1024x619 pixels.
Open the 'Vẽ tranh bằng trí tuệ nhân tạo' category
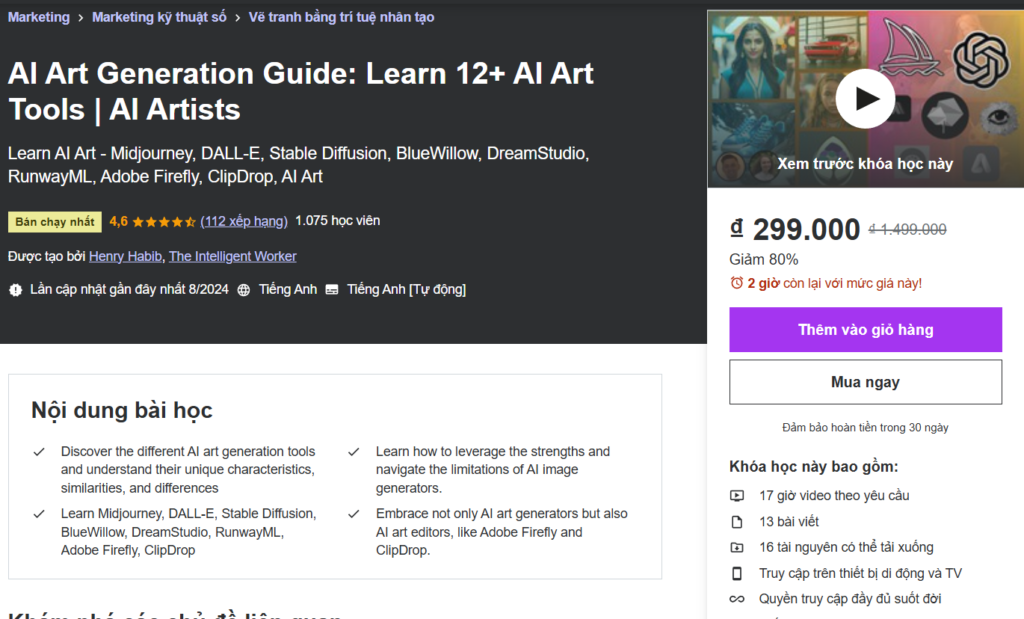(341, 17)
